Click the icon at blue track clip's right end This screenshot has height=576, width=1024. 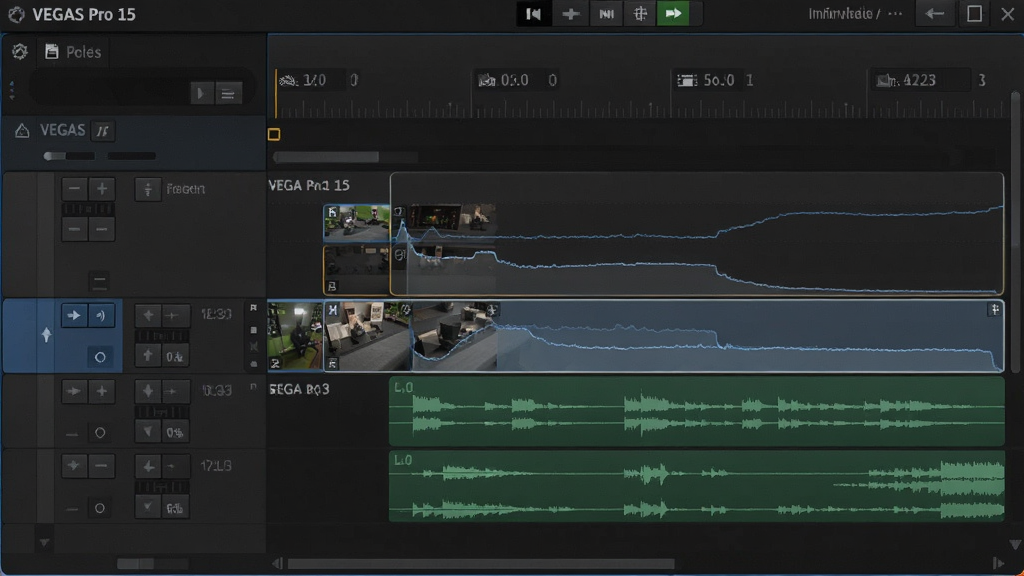[x=995, y=310]
